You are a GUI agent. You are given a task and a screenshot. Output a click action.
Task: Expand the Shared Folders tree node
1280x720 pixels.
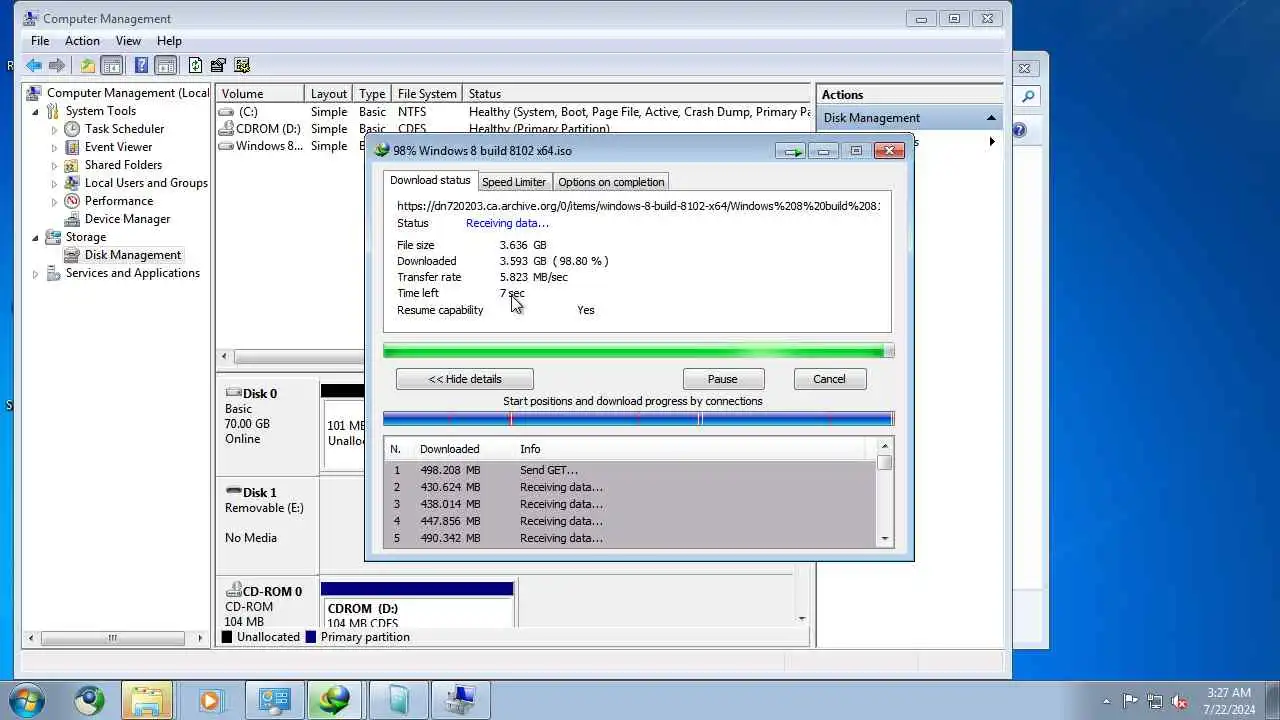pos(54,165)
